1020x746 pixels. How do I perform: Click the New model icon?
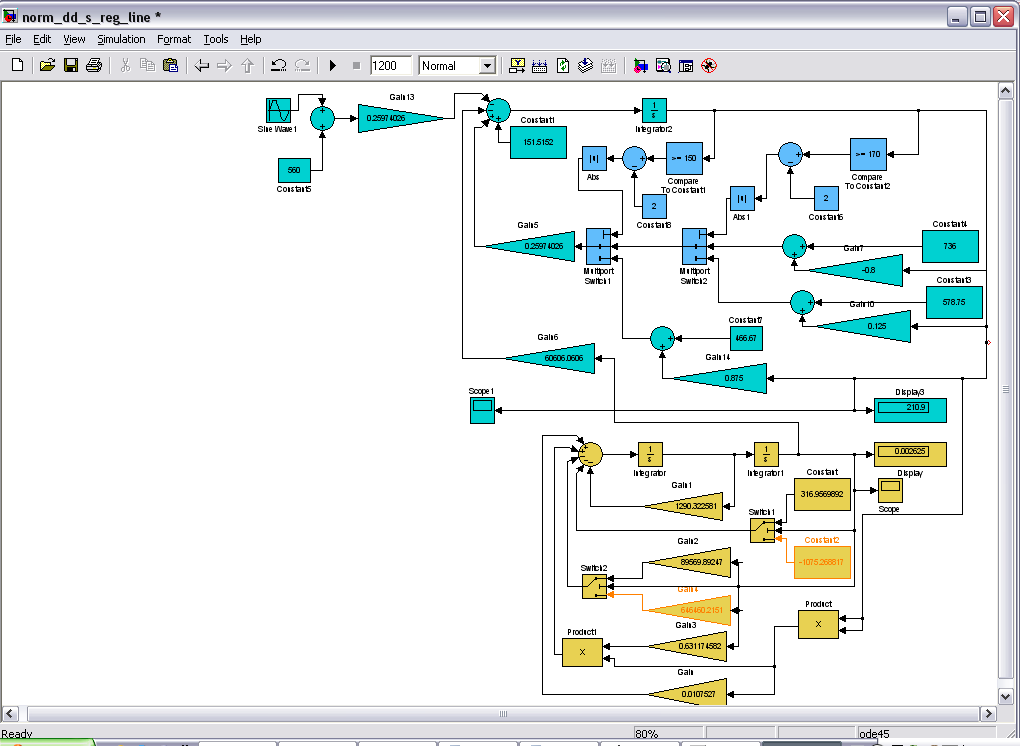17,66
